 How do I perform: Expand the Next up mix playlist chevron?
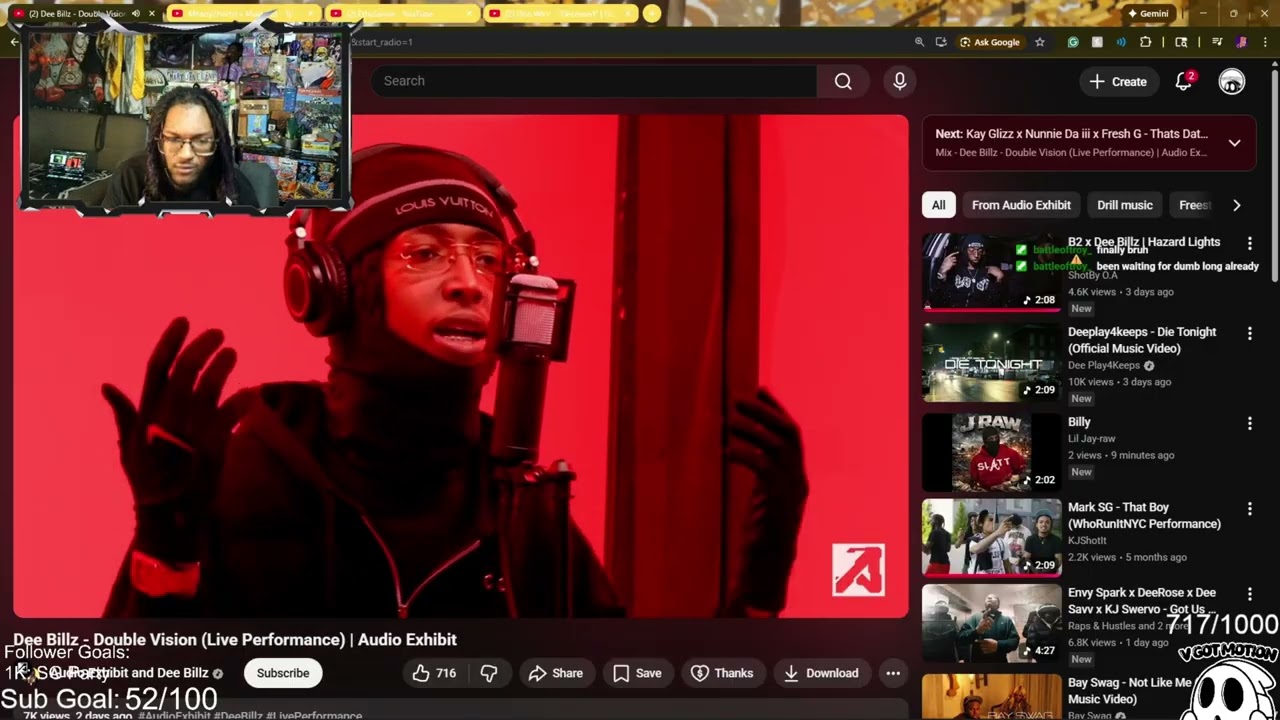[x=1235, y=143]
